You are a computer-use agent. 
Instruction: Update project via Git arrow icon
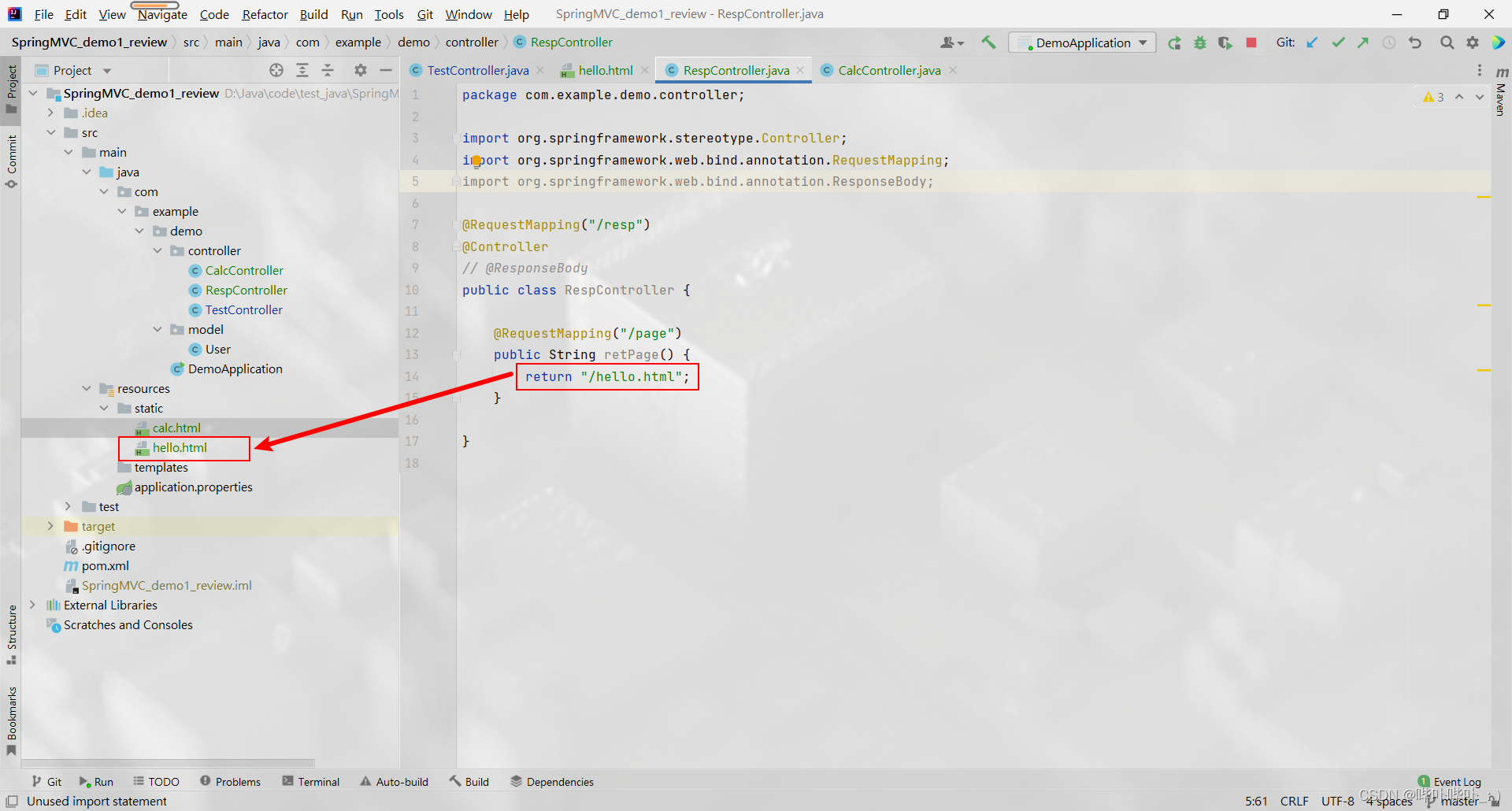click(1312, 43)
